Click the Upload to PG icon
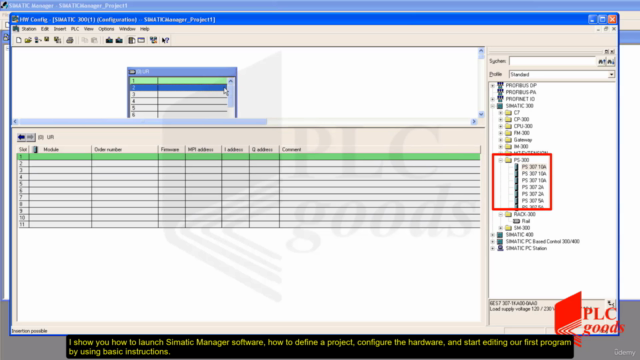The width and height of the screenshot is (640, 360). [x=119, y=40]
